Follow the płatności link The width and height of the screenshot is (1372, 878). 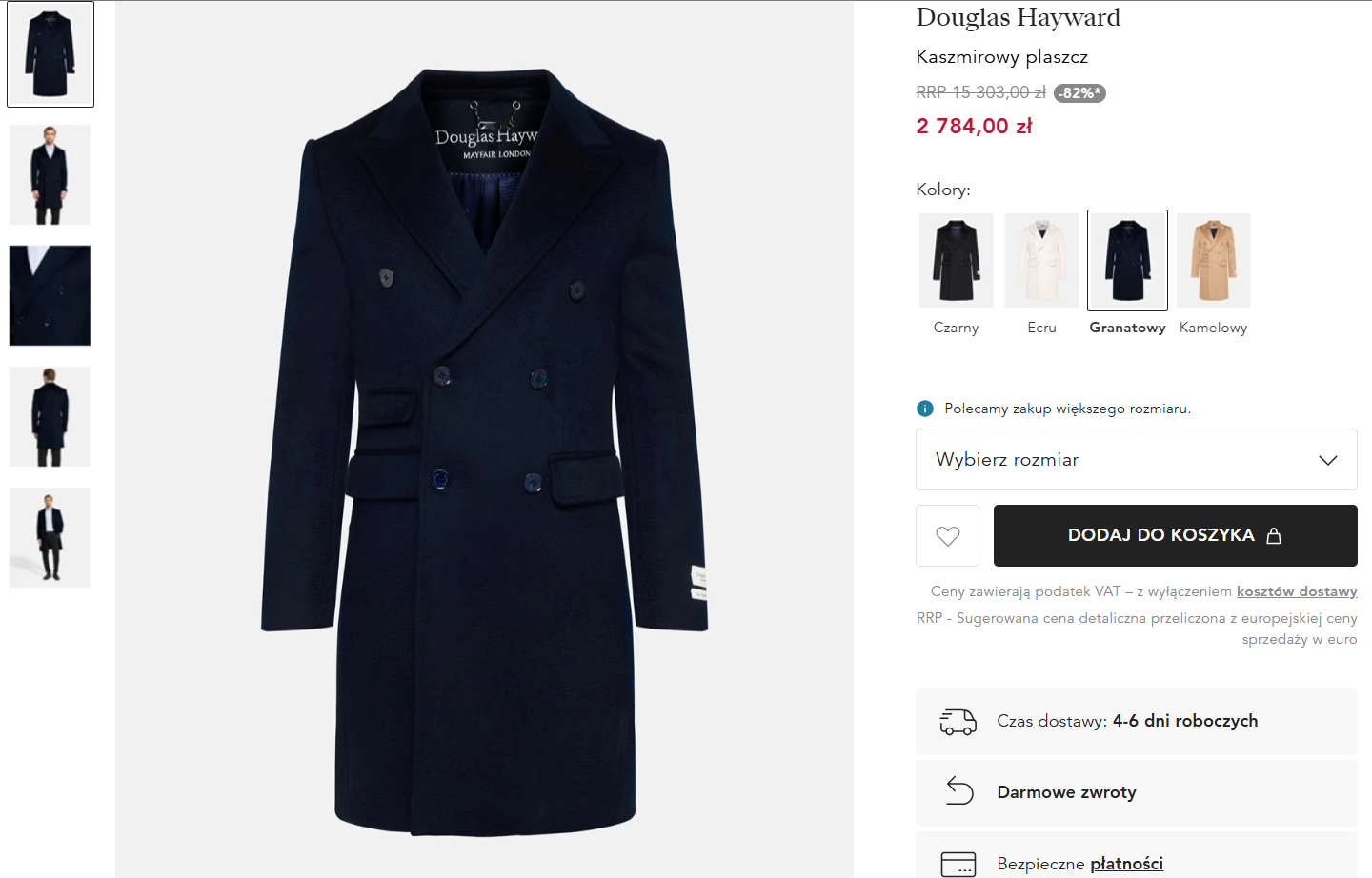tap(1126, 864)
